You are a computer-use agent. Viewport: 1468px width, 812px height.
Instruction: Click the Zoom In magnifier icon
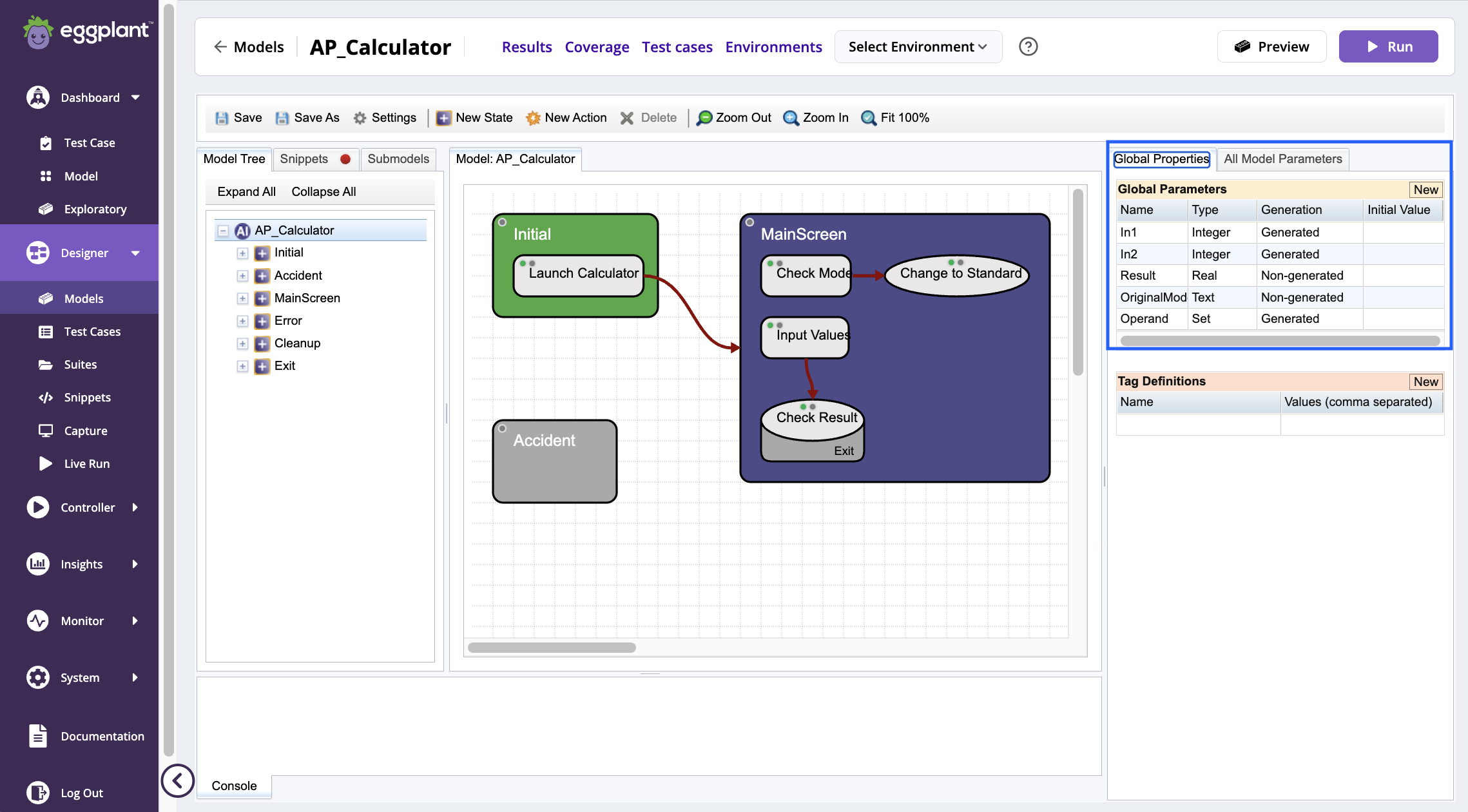790,117
